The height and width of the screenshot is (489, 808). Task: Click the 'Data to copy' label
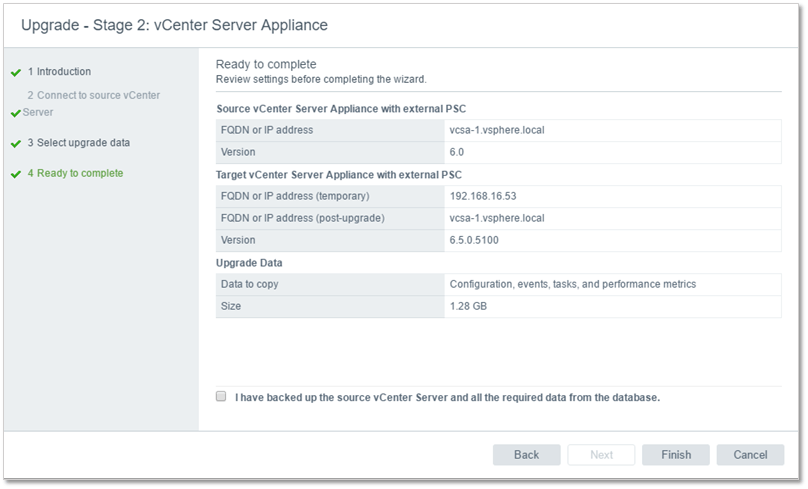249,284
